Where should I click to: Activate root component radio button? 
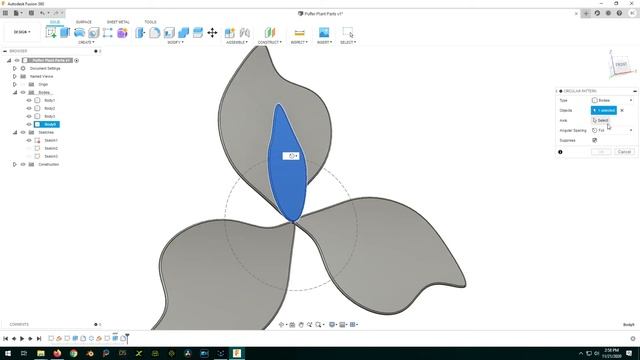[76, 60]
